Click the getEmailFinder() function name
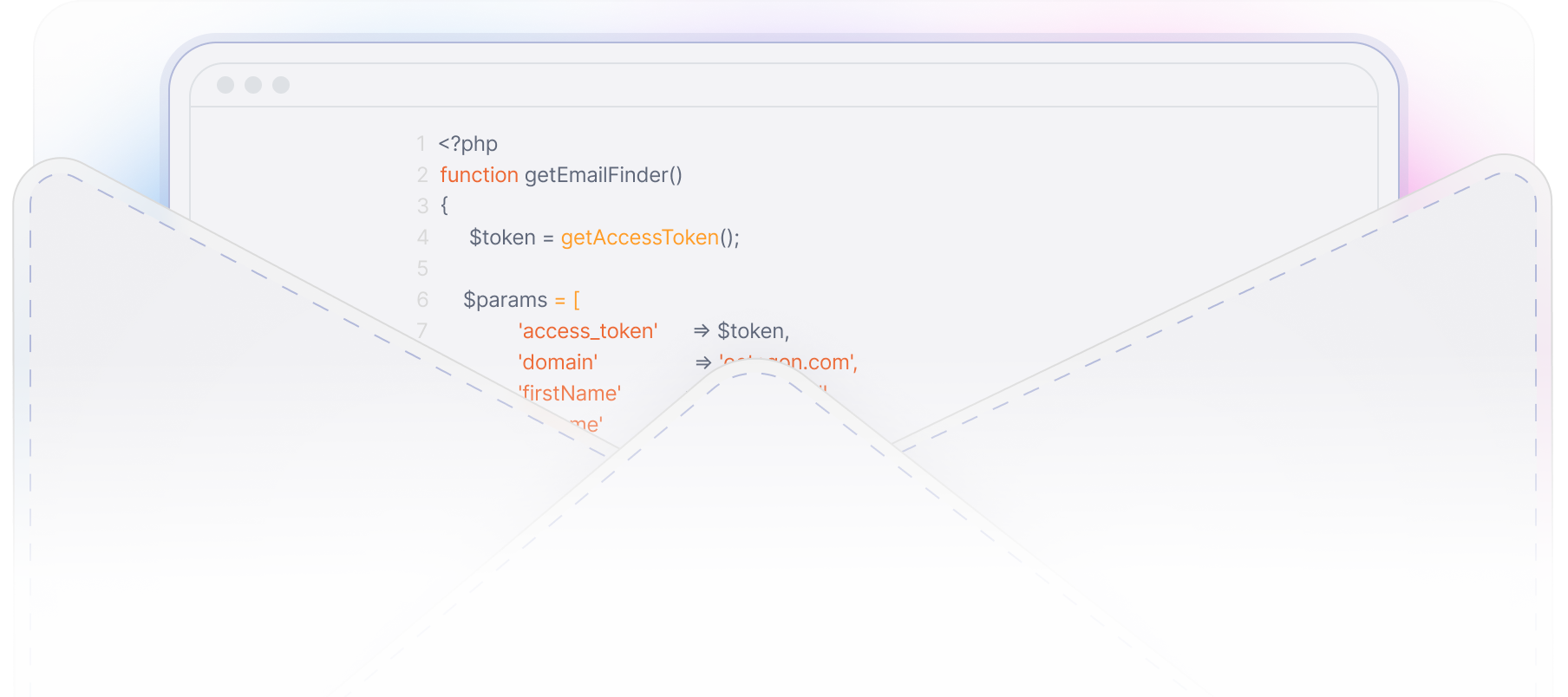Viewport: 1568px width, 697px height. point(603,175)
